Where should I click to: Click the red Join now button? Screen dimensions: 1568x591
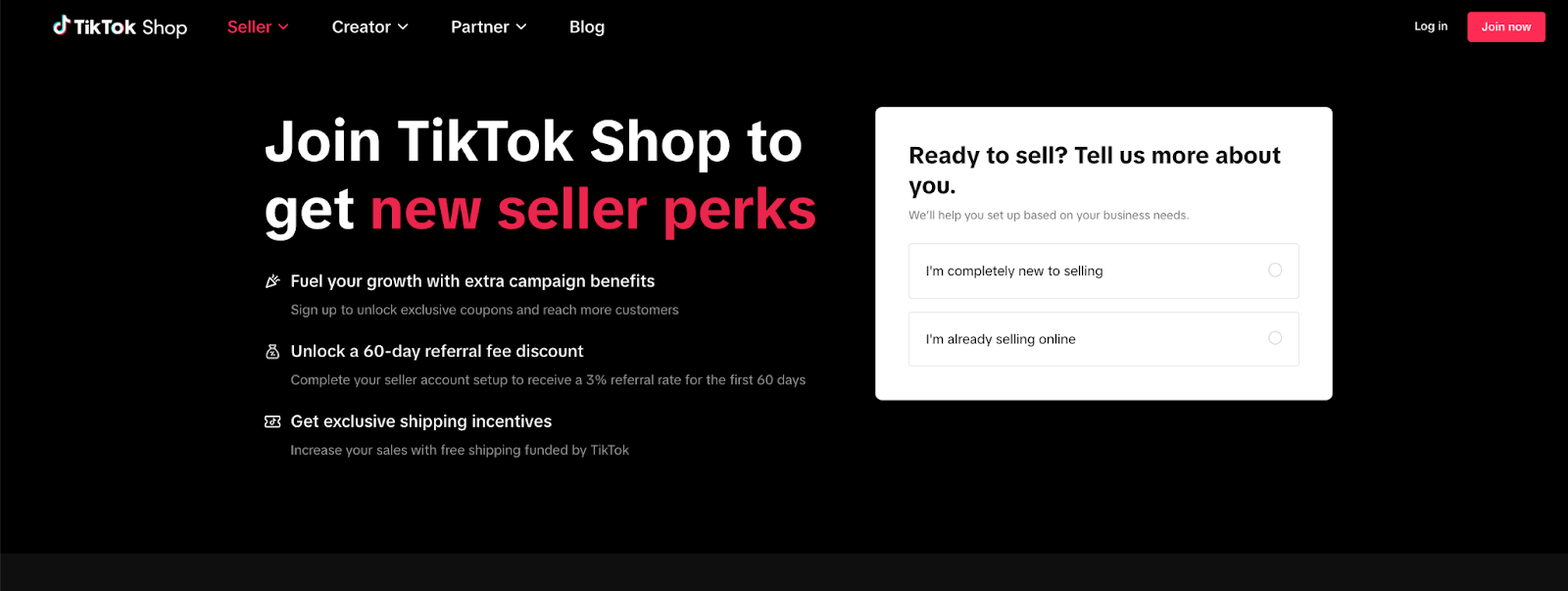[x=1506, y=26]
